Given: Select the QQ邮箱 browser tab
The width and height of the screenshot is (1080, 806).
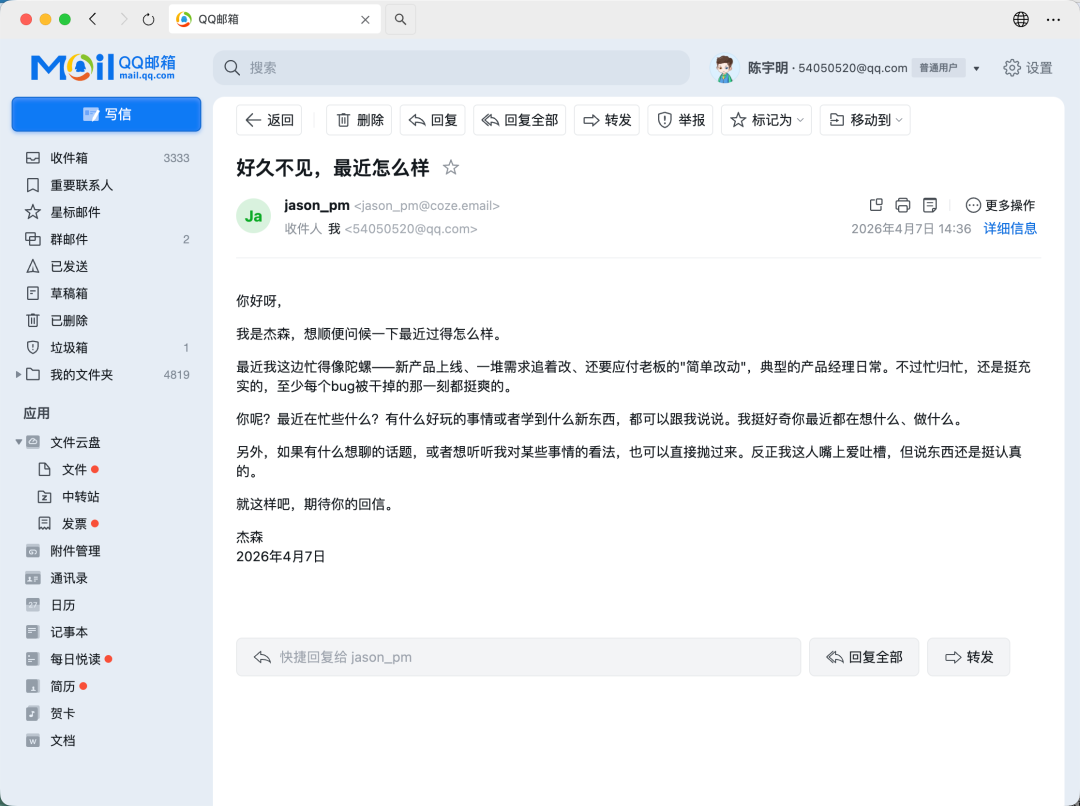Looking at the screenshot, I should pos(273,19).
